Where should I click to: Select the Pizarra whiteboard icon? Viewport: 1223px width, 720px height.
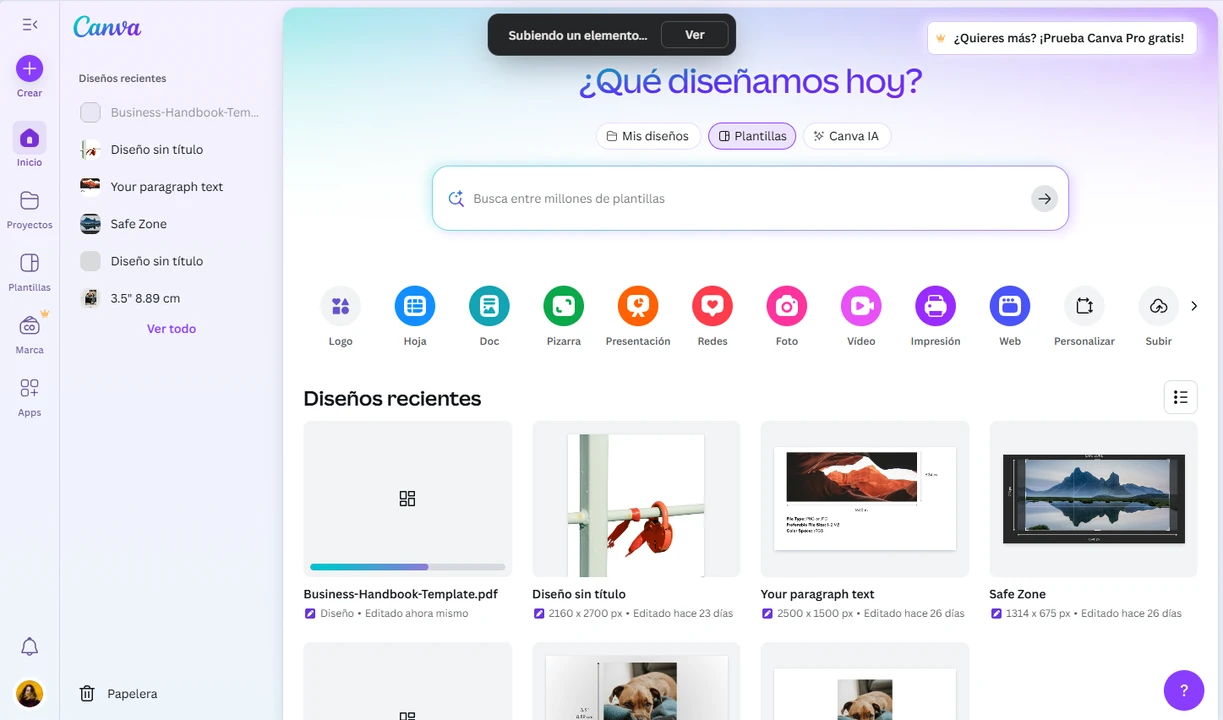point(564,306)
